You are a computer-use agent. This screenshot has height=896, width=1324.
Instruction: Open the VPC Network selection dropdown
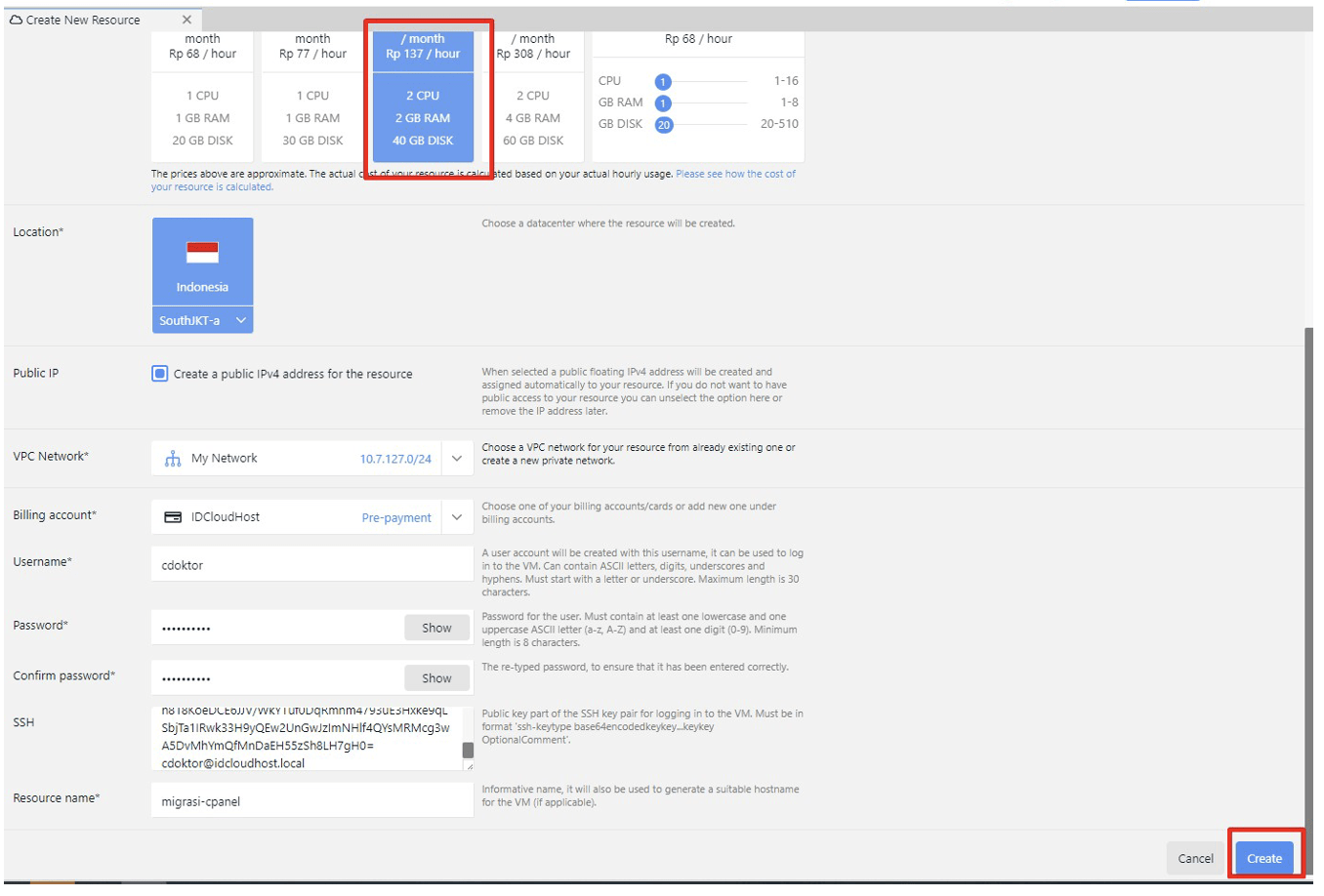[456, 458]
